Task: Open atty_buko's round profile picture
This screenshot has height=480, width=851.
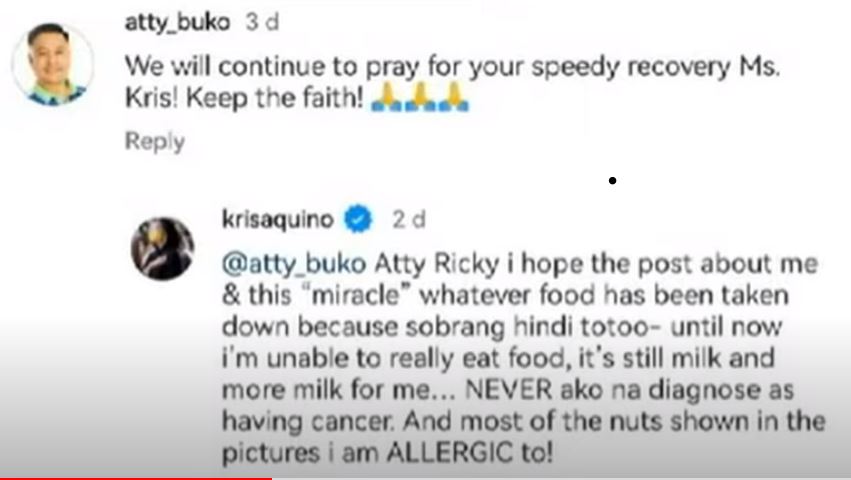Action: 53,64
